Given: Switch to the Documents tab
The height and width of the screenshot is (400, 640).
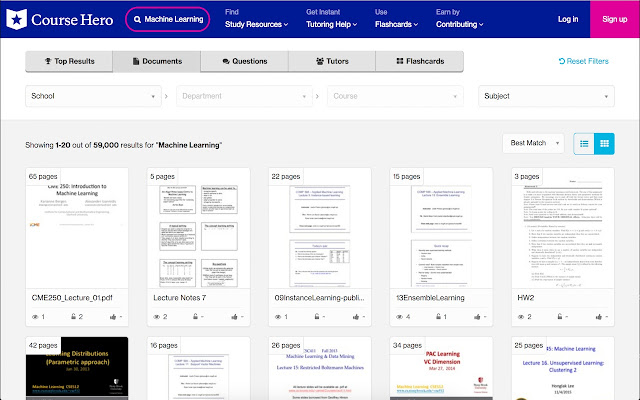Looking at the screenshot, I should click(x=157, y=61).
